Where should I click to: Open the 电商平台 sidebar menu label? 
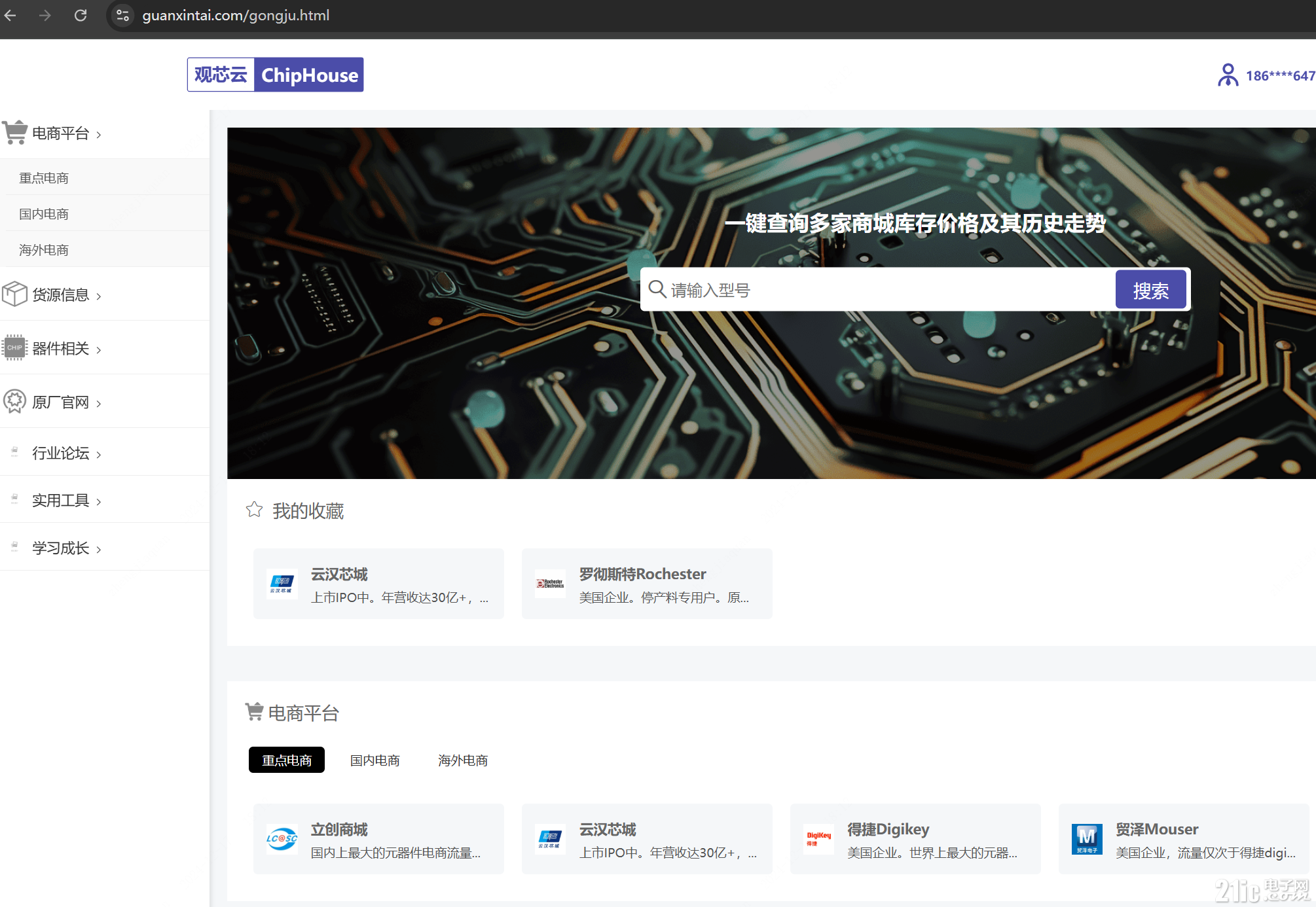tap(61, 133)
